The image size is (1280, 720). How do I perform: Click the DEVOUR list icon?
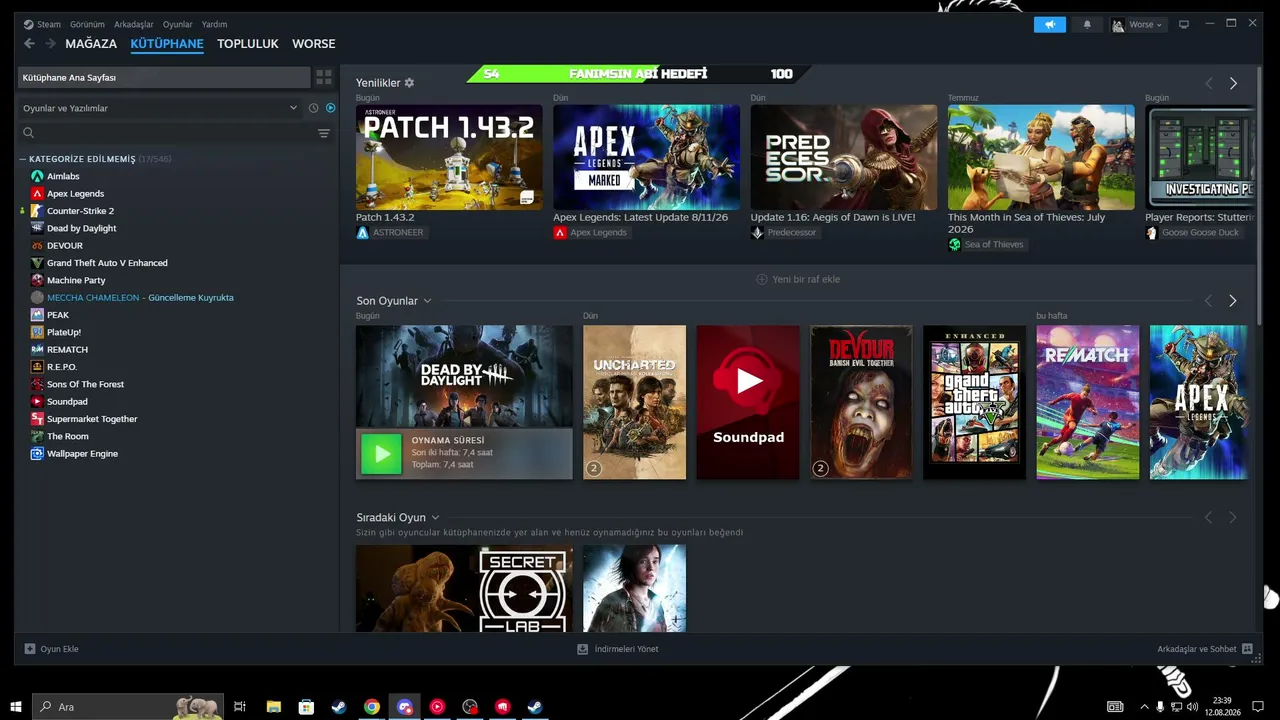[37, 246]
